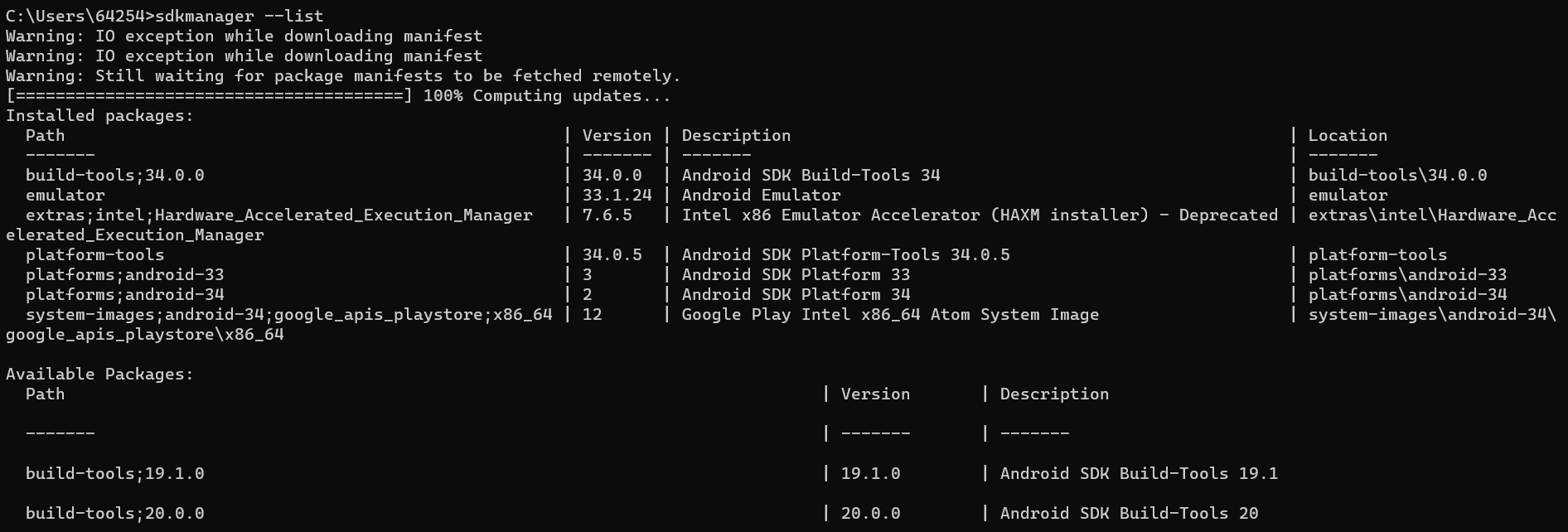Click the 'extras;intel;Hardware_Accelerated_Execution_Manager' path

point(278,215)
